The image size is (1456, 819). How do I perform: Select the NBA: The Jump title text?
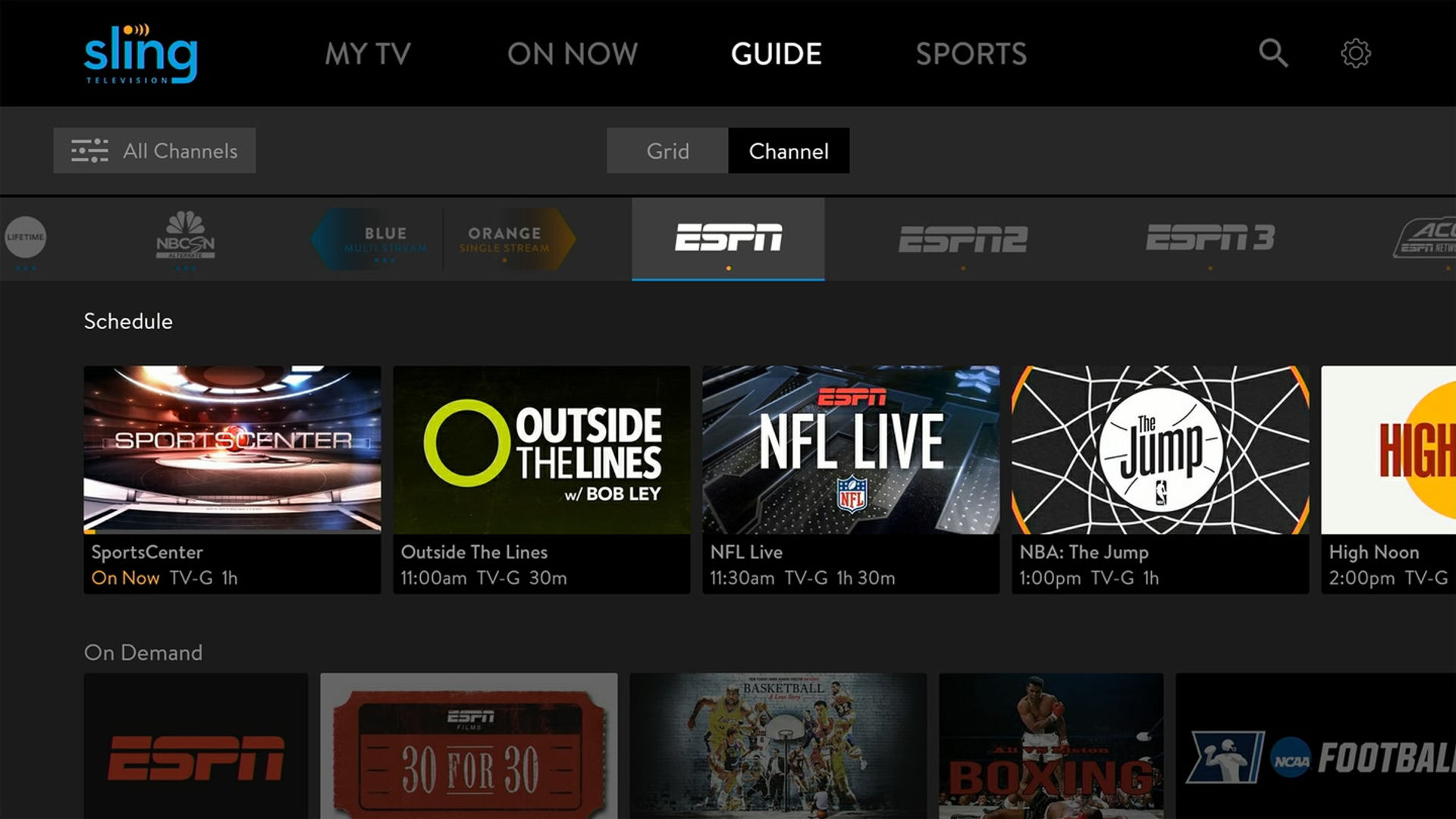point(1084,552)
